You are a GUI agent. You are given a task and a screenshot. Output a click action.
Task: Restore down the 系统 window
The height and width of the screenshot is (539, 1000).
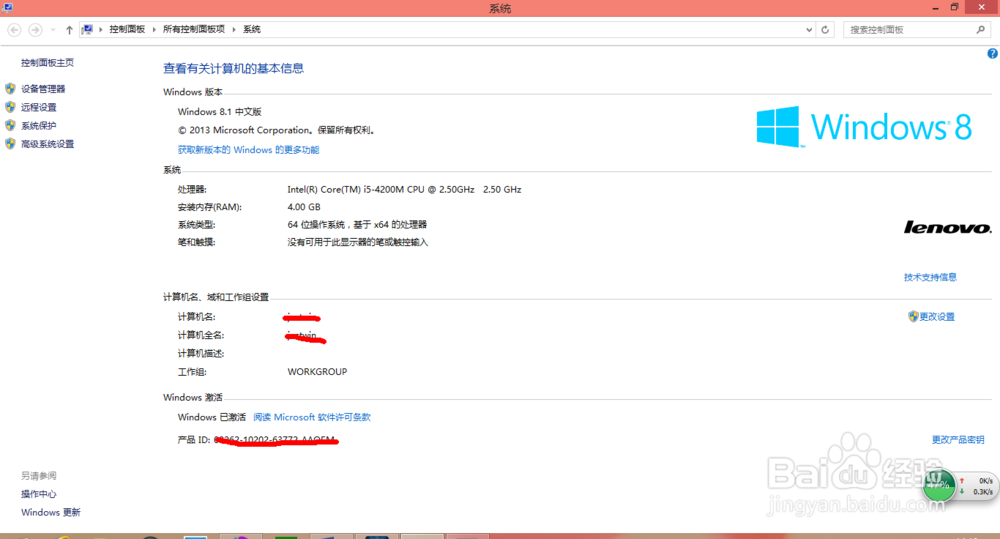point(954,8)
